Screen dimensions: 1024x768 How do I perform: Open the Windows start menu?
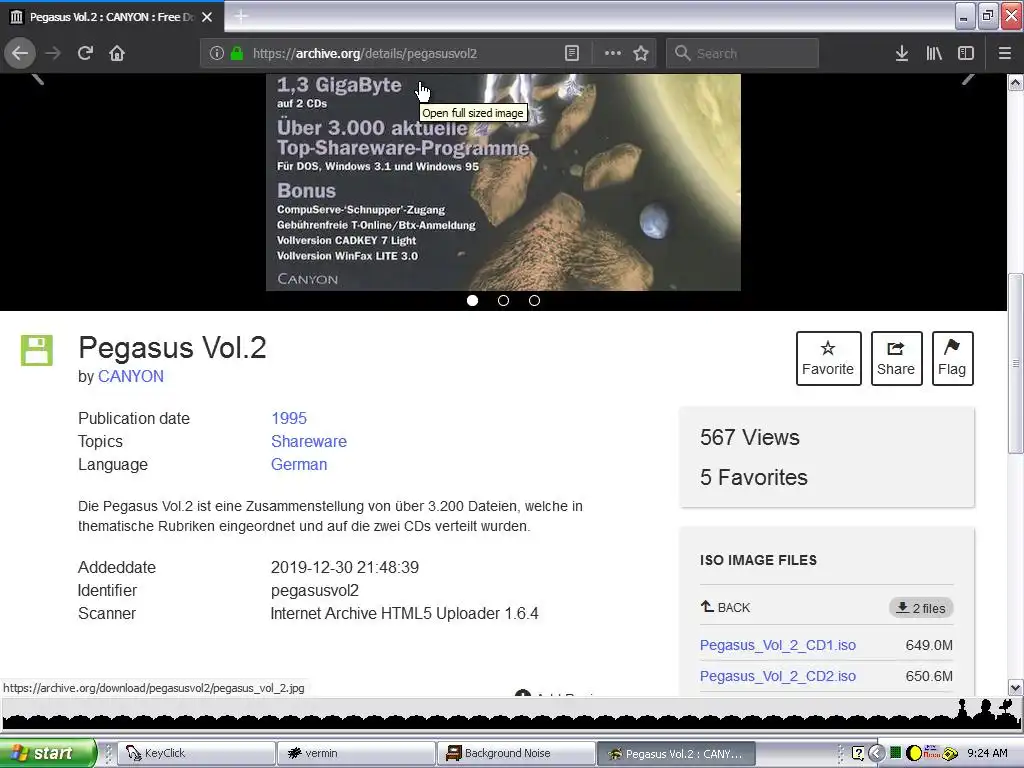tap(47, 753)
